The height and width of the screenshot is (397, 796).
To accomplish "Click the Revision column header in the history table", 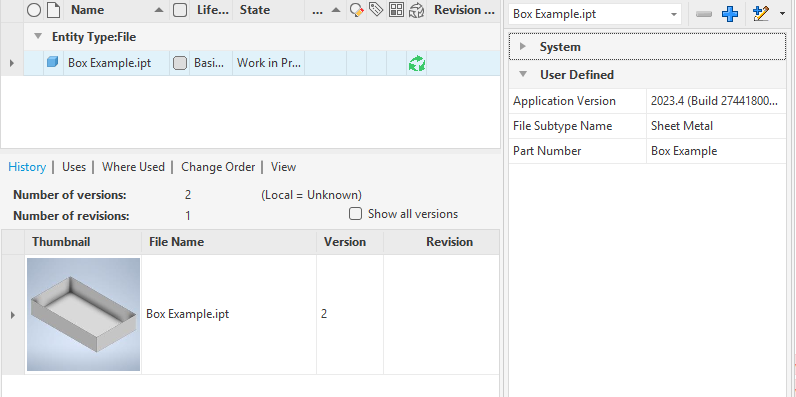I will (442, 242).
